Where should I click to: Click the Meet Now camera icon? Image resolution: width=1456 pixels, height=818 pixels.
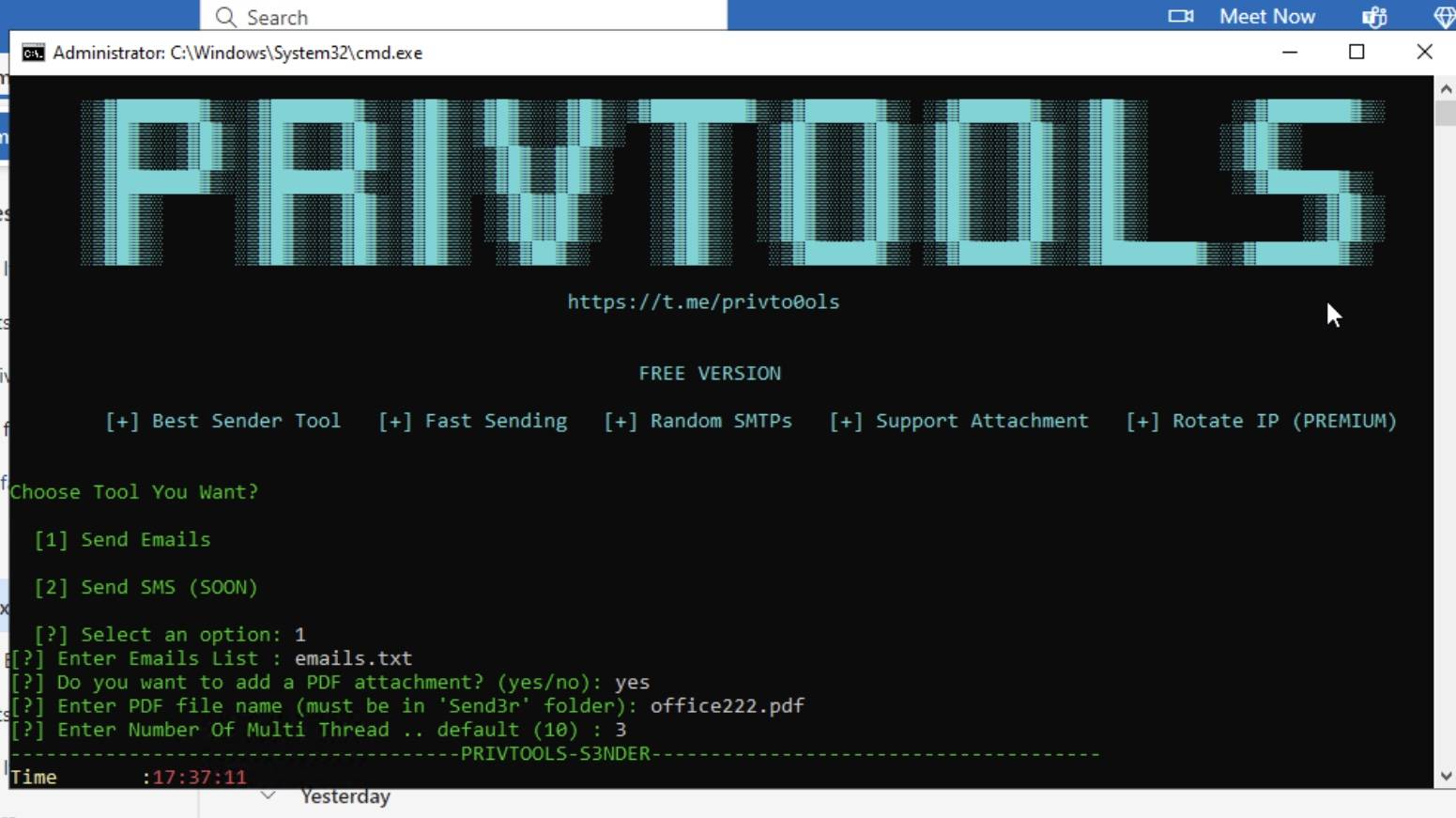click(x=1181, y=16)
